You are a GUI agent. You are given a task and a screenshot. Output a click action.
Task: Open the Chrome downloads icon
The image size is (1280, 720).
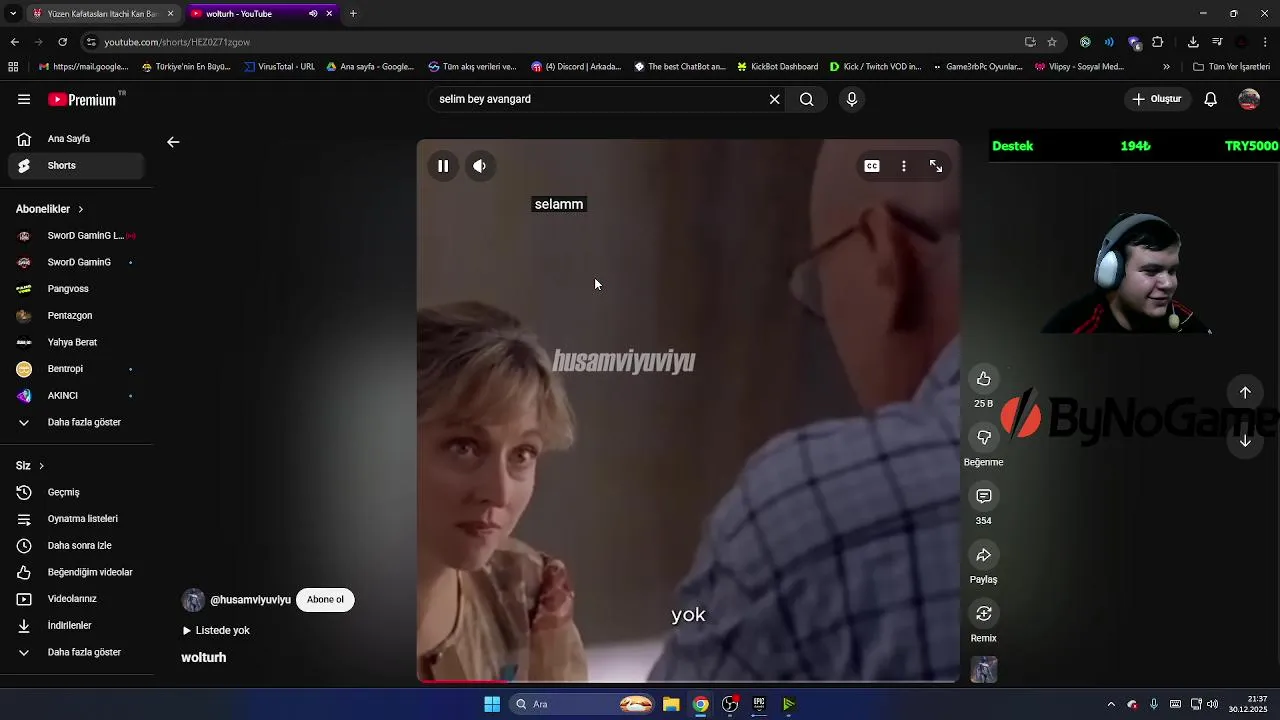click(x=1193, y=42)
